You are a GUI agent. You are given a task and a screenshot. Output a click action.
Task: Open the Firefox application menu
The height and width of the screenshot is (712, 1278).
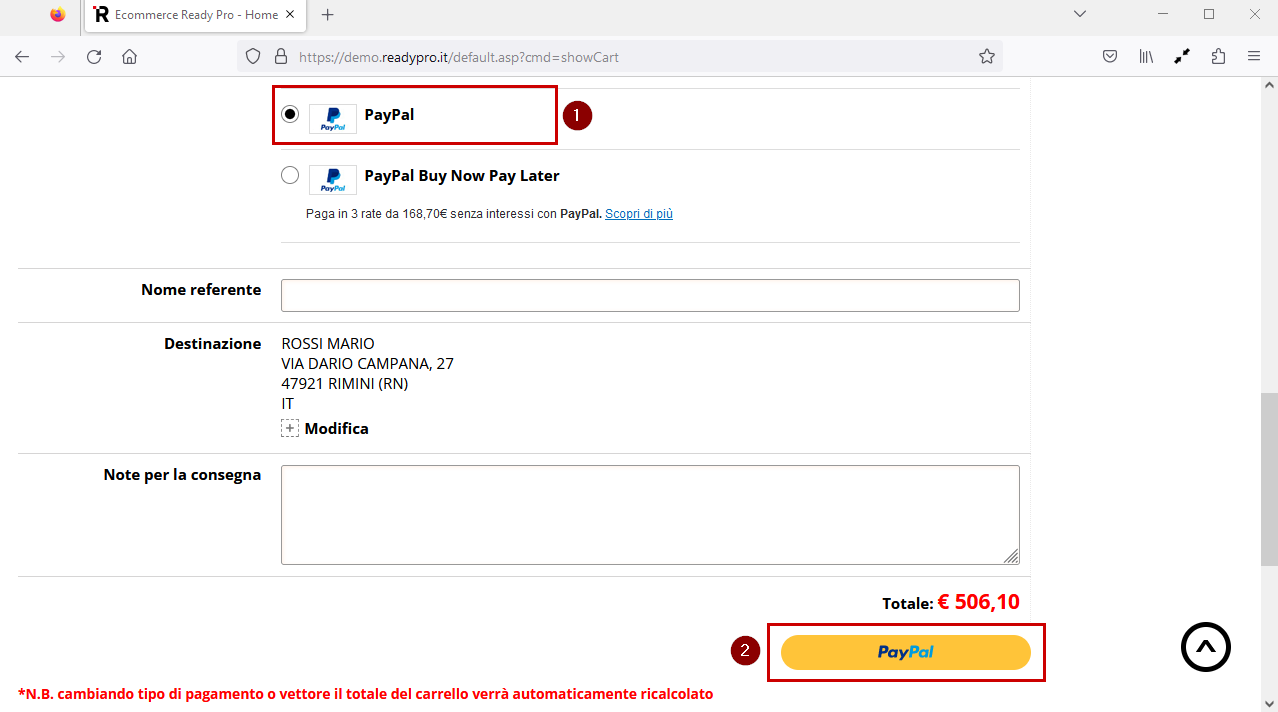pyautogui.click(x=1253, y=57)
